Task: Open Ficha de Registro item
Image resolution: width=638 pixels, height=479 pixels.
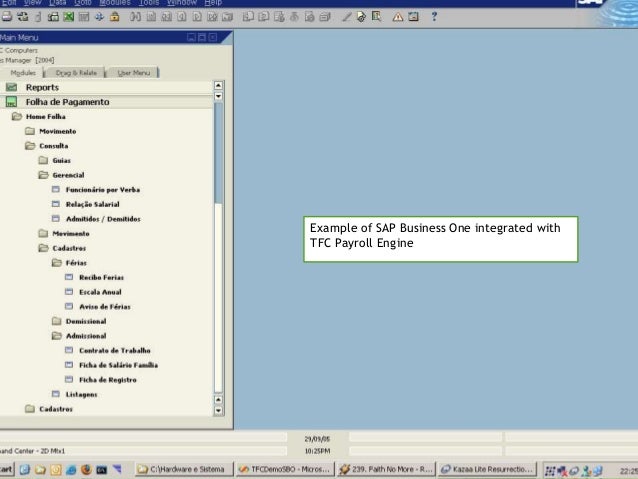Action: pyautogui.click(x=108, y=380)
